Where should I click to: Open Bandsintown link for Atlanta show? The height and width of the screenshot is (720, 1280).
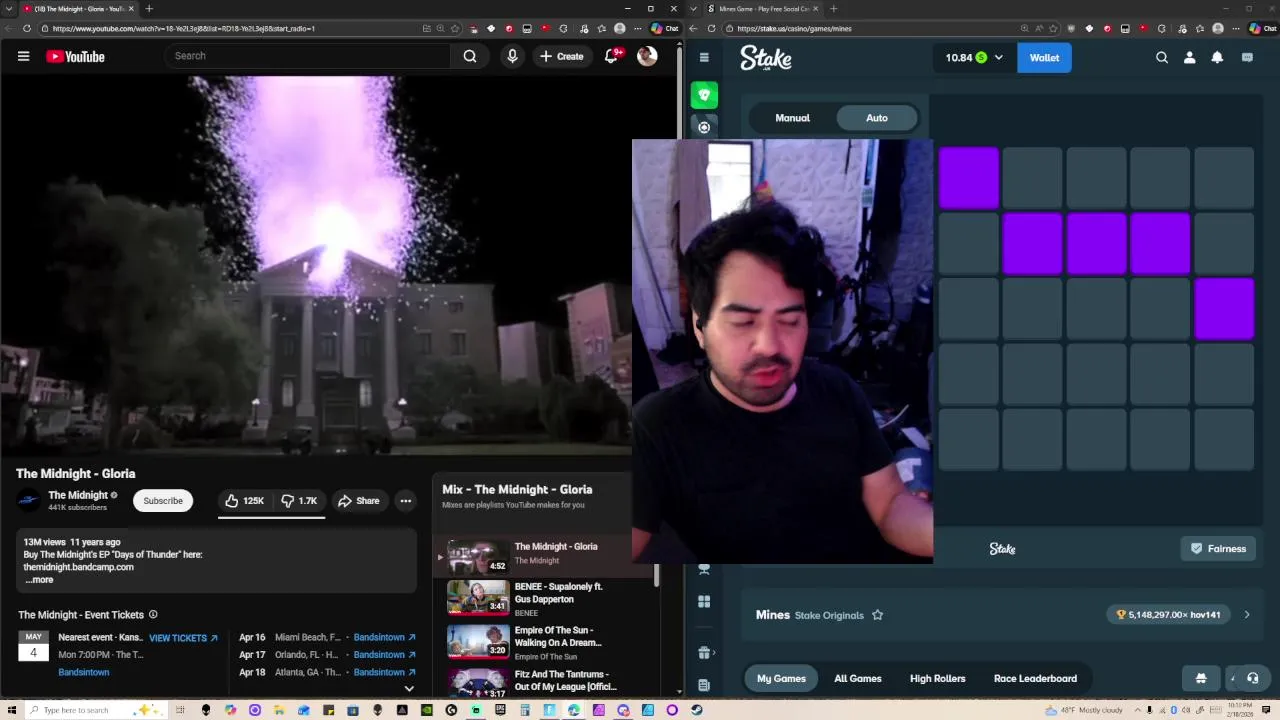tap(385, 672)
